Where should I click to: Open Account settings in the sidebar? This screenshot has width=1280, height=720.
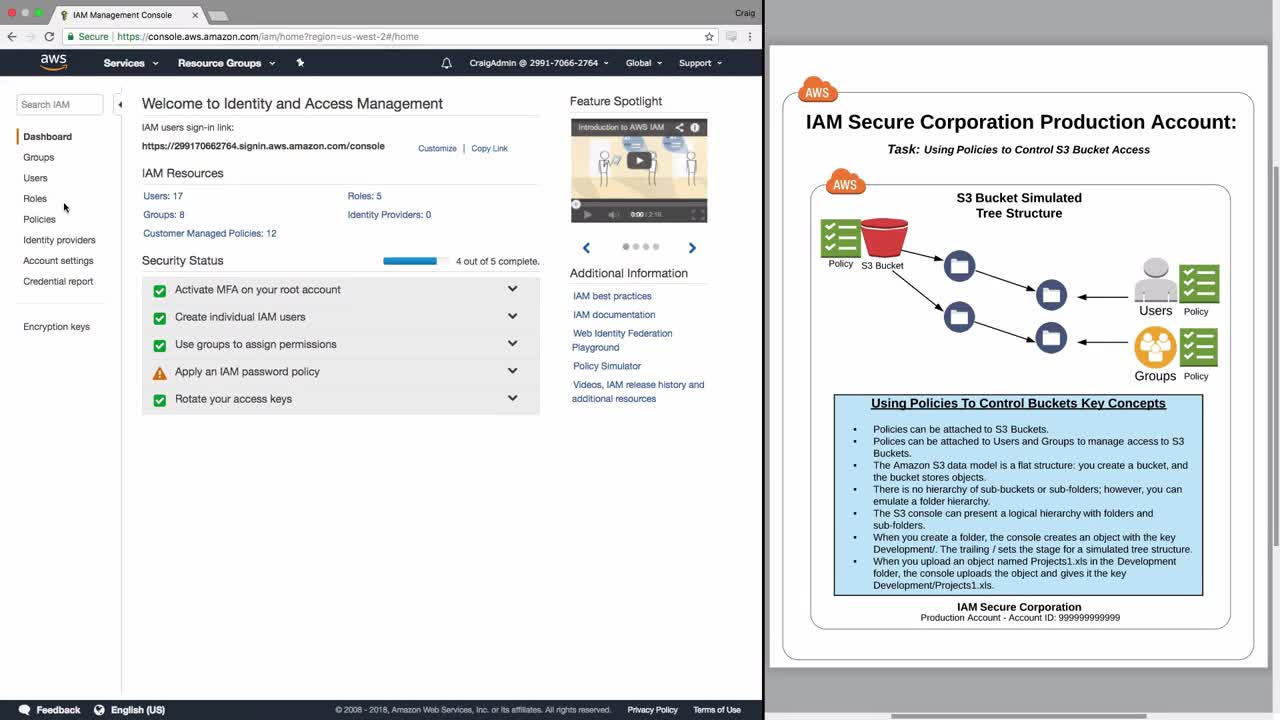click(58, 261)
